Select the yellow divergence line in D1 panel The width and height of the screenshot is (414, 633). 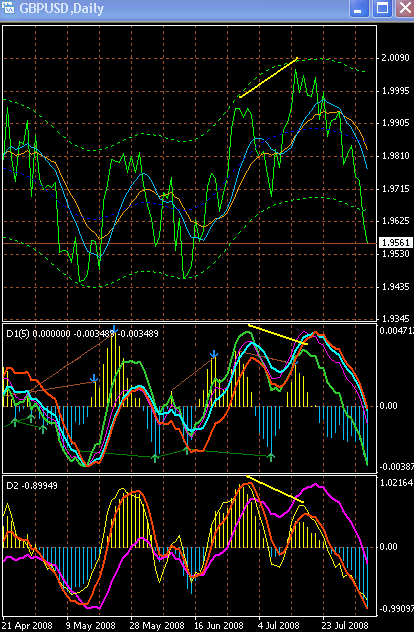[x=278, y=335]
